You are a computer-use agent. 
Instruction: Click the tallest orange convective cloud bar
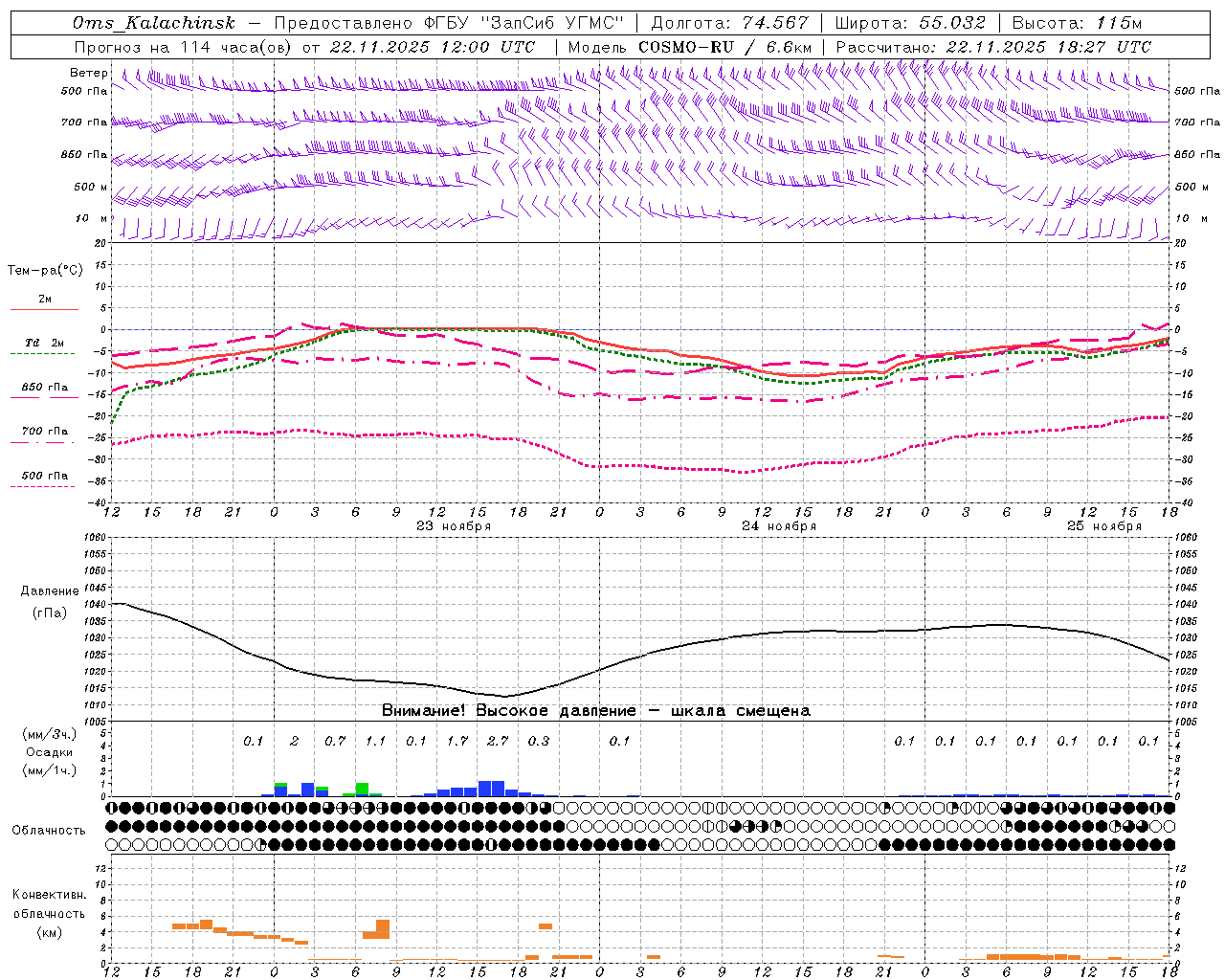point(383,928)
